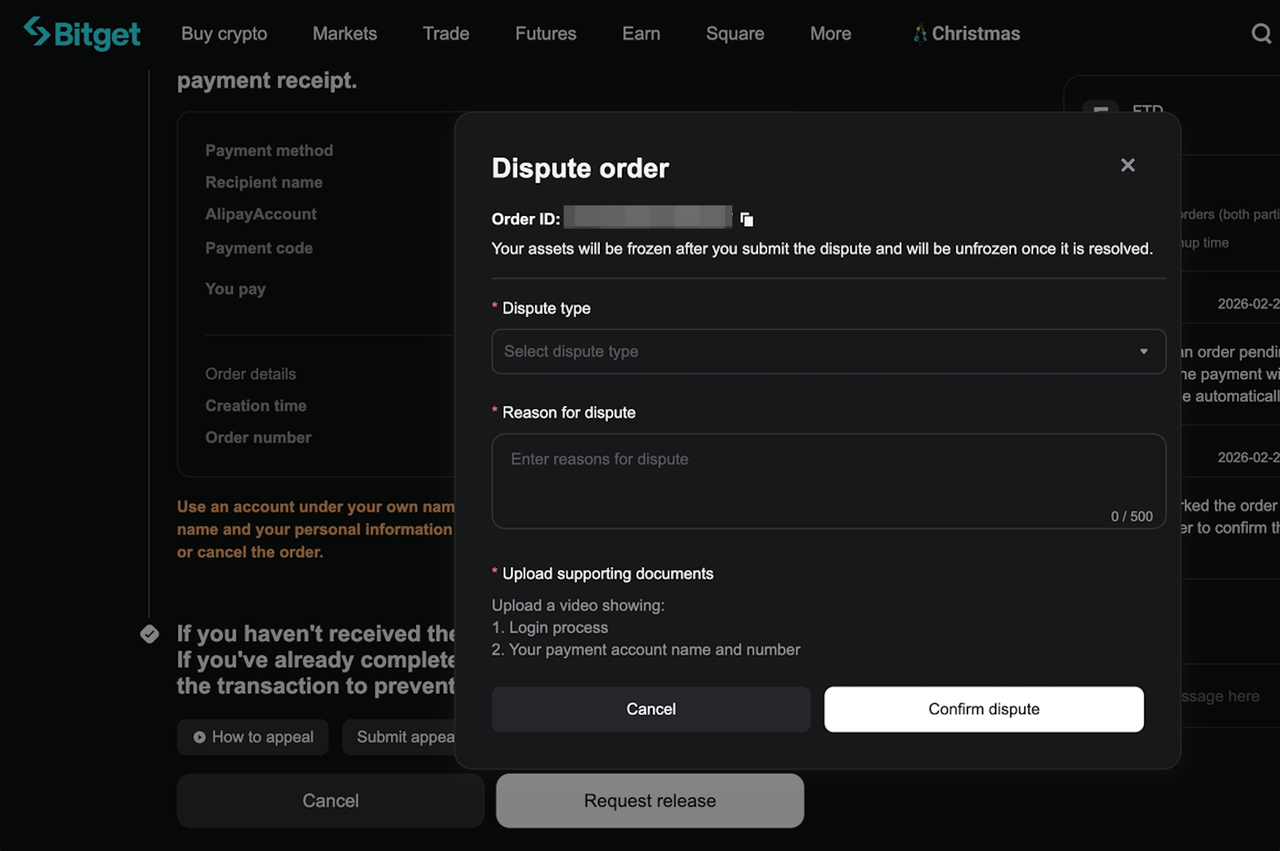Open the Markets menu
The width and height of the screenshot is (1280, 851).
click(x=344, y=33)
